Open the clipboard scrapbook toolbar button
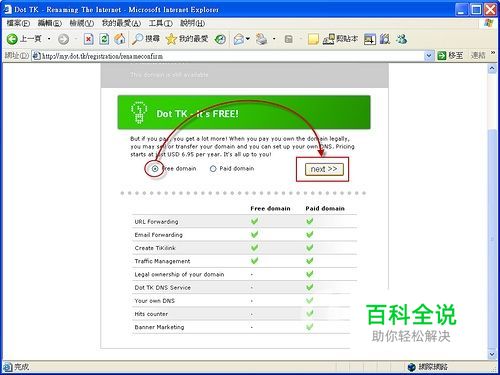This screenshot has width=500, height=375. click(340, 39)
